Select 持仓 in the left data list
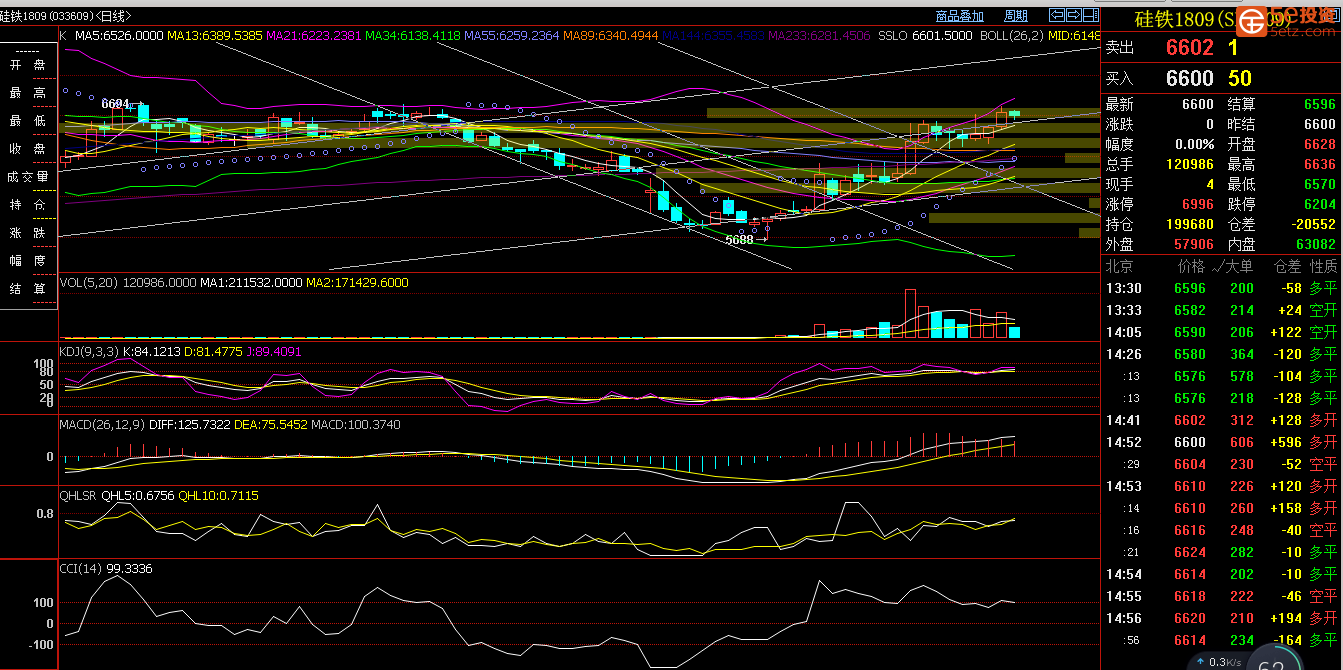This screenshot has width=1343, height=670. coord(28,205)
